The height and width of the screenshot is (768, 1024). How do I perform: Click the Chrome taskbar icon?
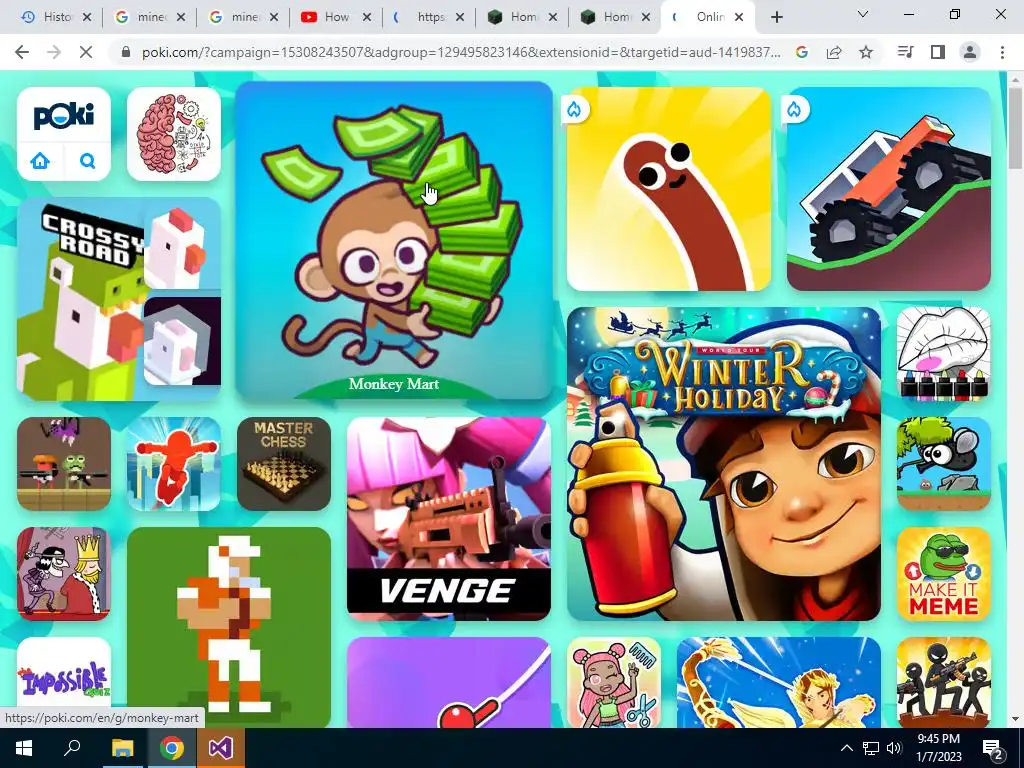[171, 748]
